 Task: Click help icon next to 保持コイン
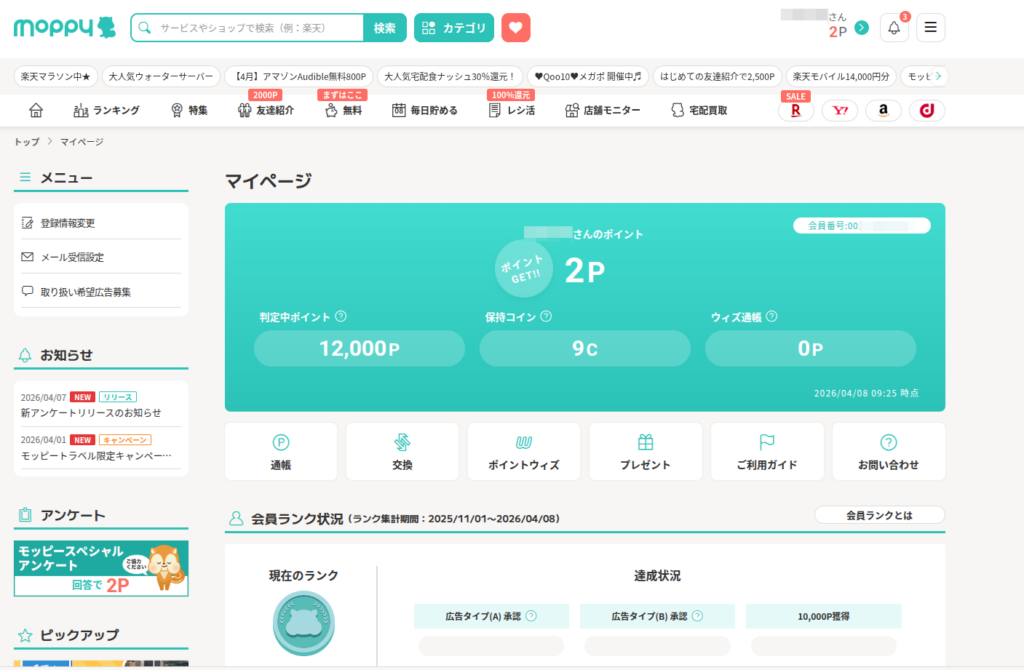pyautogui.click(x=546, y=316)
